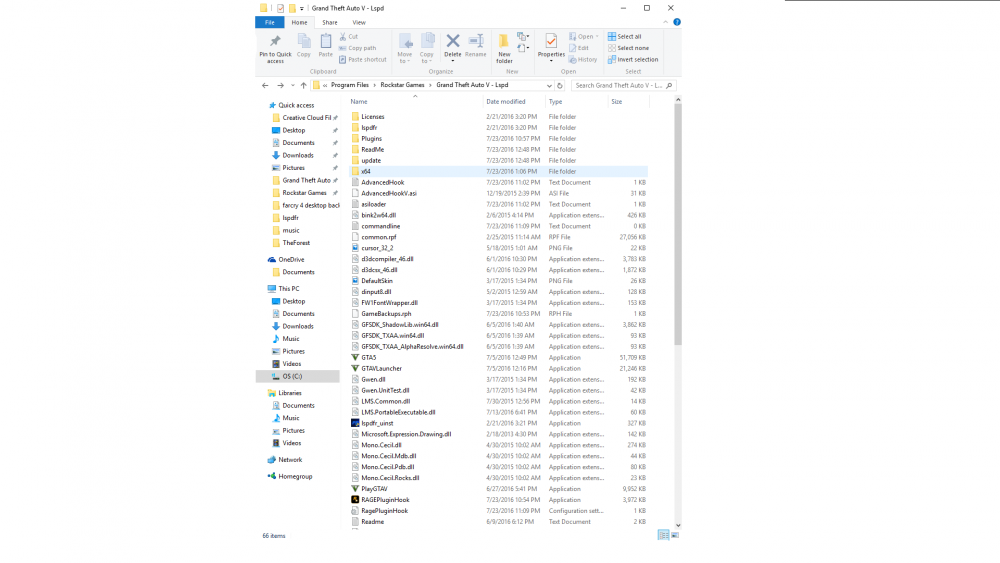This screenshot has height=563, width=1000.
Task: Click Select none
Action: pos(628,48)
